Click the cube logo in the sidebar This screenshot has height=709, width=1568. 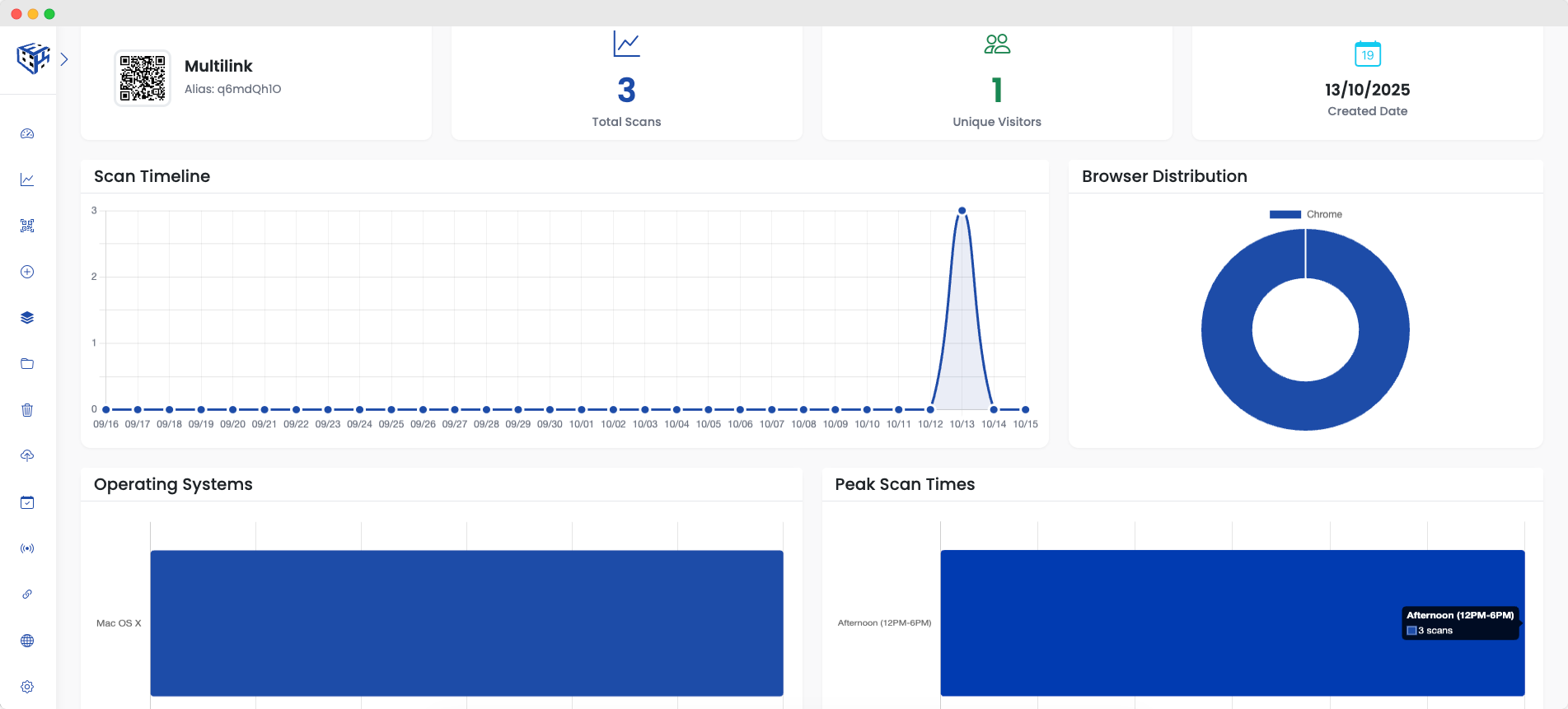[33, 58]
